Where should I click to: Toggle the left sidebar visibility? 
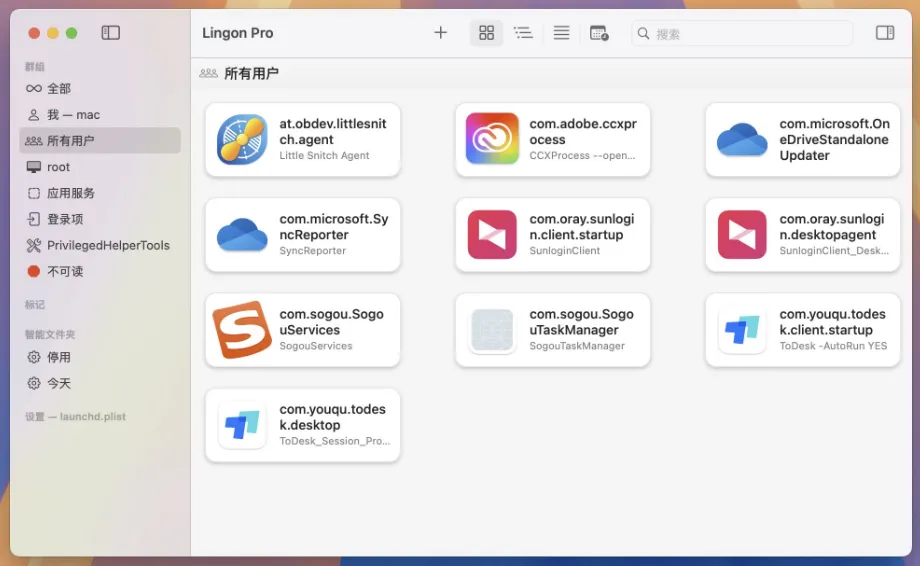click(x=110, y=33)
